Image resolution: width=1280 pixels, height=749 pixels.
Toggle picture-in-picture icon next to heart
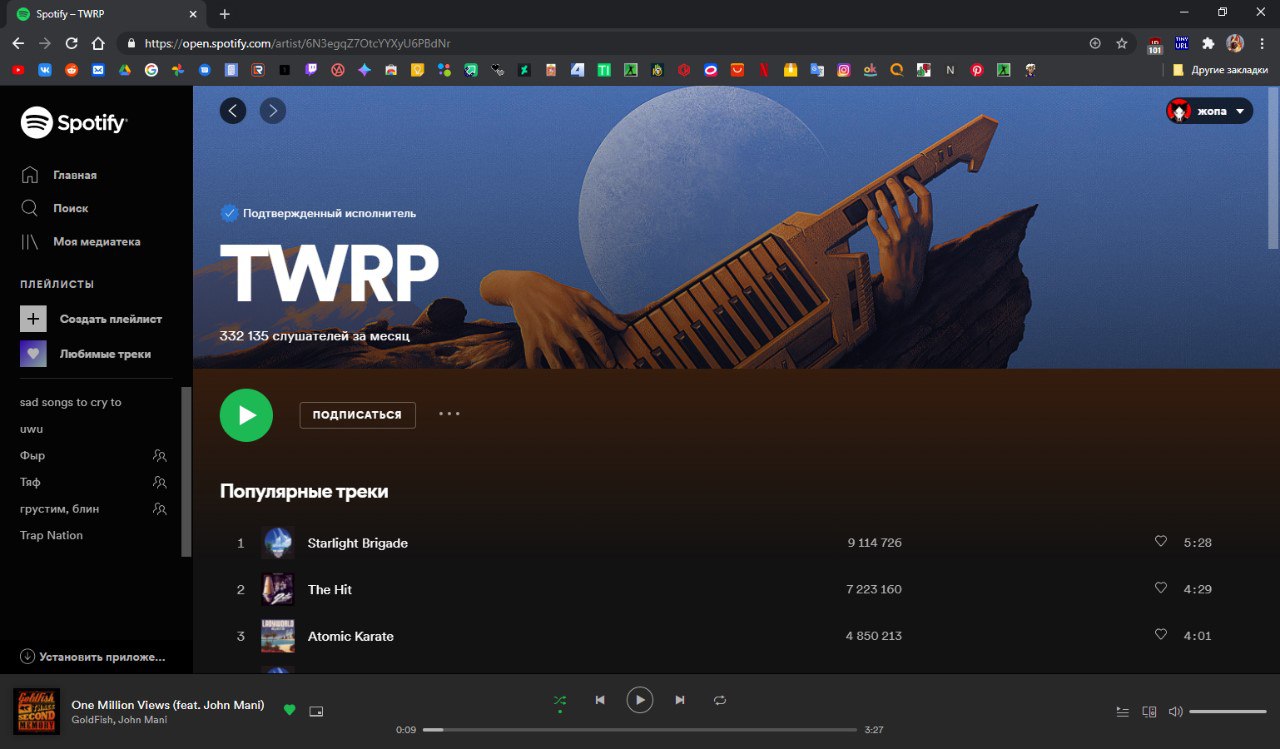[x=317, y=711]
